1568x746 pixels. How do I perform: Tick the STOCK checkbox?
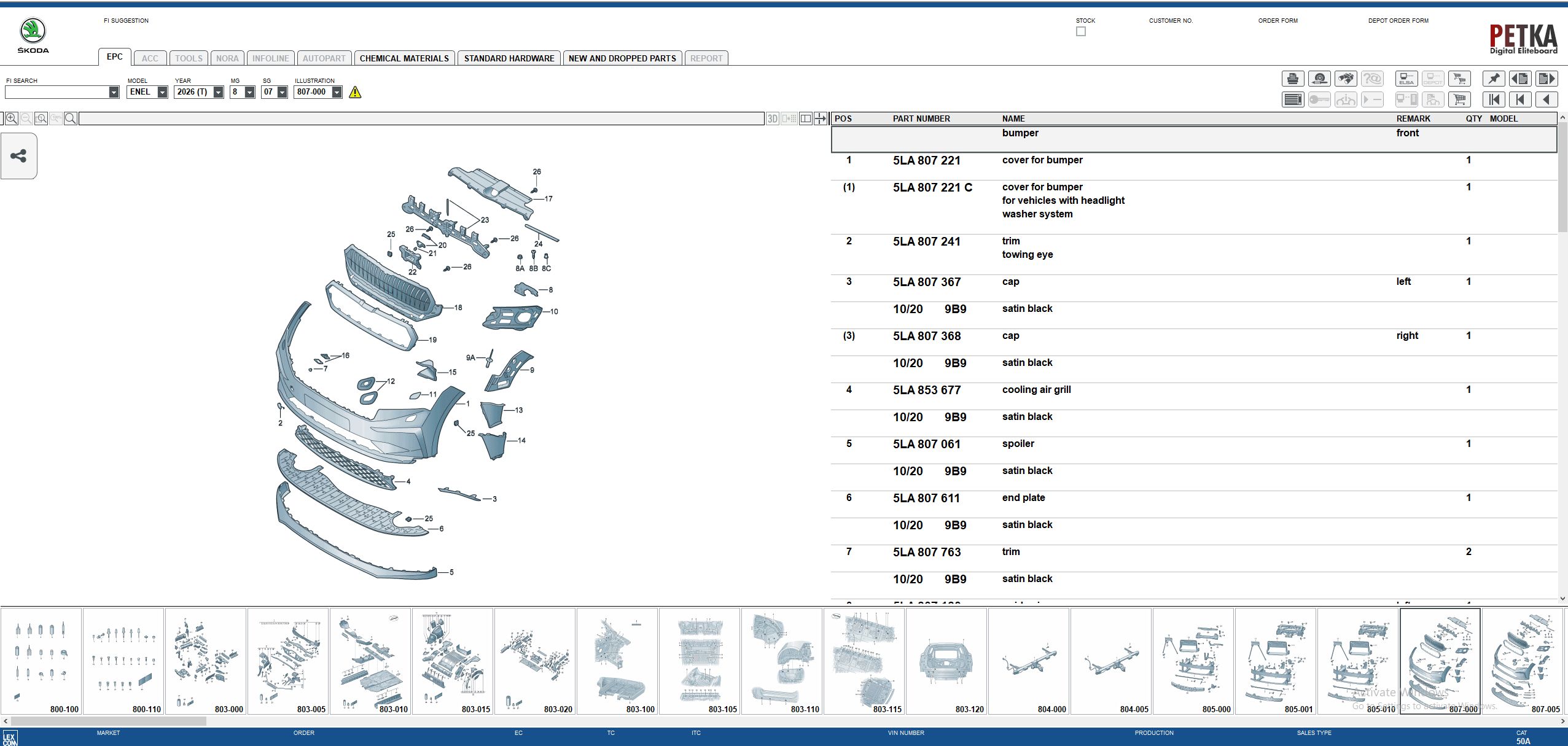coord(1081,31)
